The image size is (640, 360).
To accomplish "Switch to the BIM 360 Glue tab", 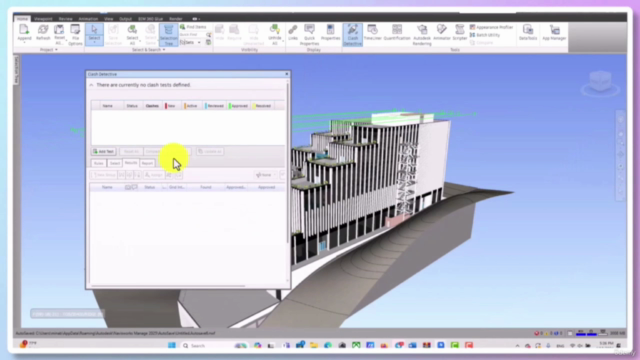I will [x=150, y=19].
